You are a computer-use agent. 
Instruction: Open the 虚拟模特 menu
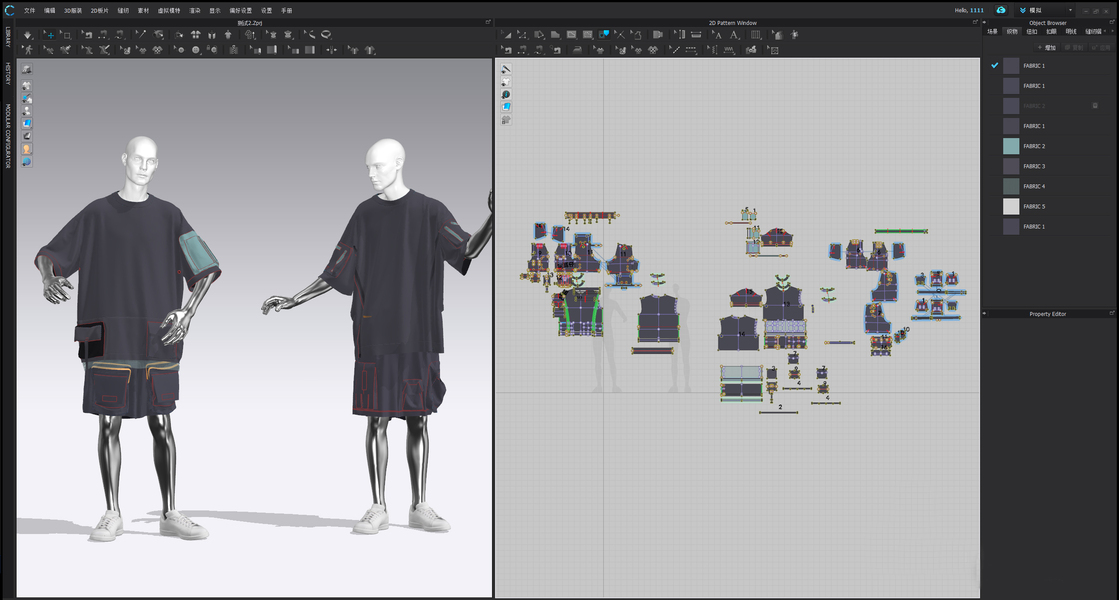[x=169, y=11]
